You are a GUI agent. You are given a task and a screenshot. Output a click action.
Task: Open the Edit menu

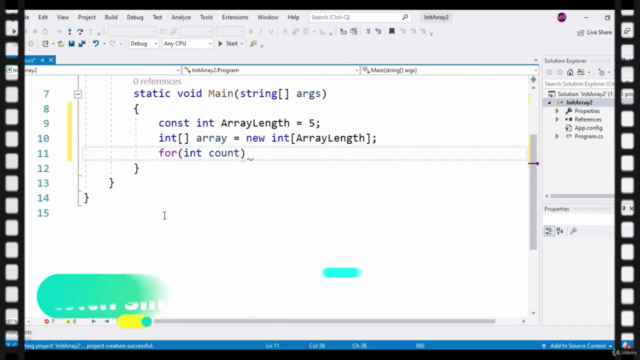coord(43,17)
